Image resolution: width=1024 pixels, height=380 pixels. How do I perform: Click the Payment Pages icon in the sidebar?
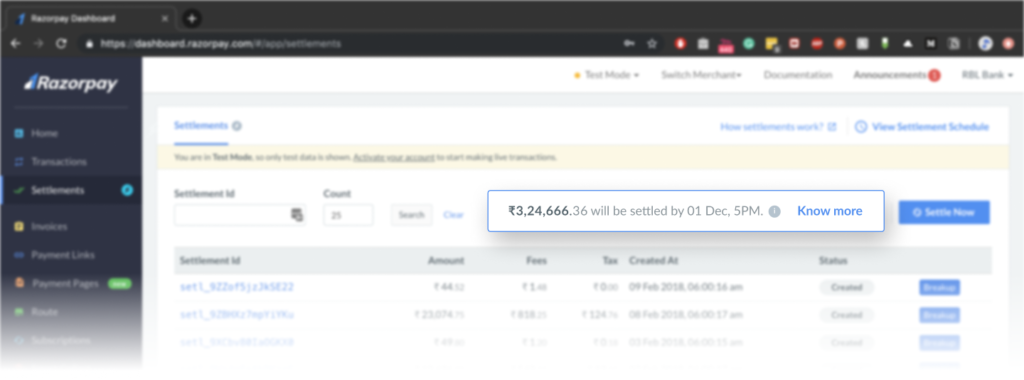[19, 283]
